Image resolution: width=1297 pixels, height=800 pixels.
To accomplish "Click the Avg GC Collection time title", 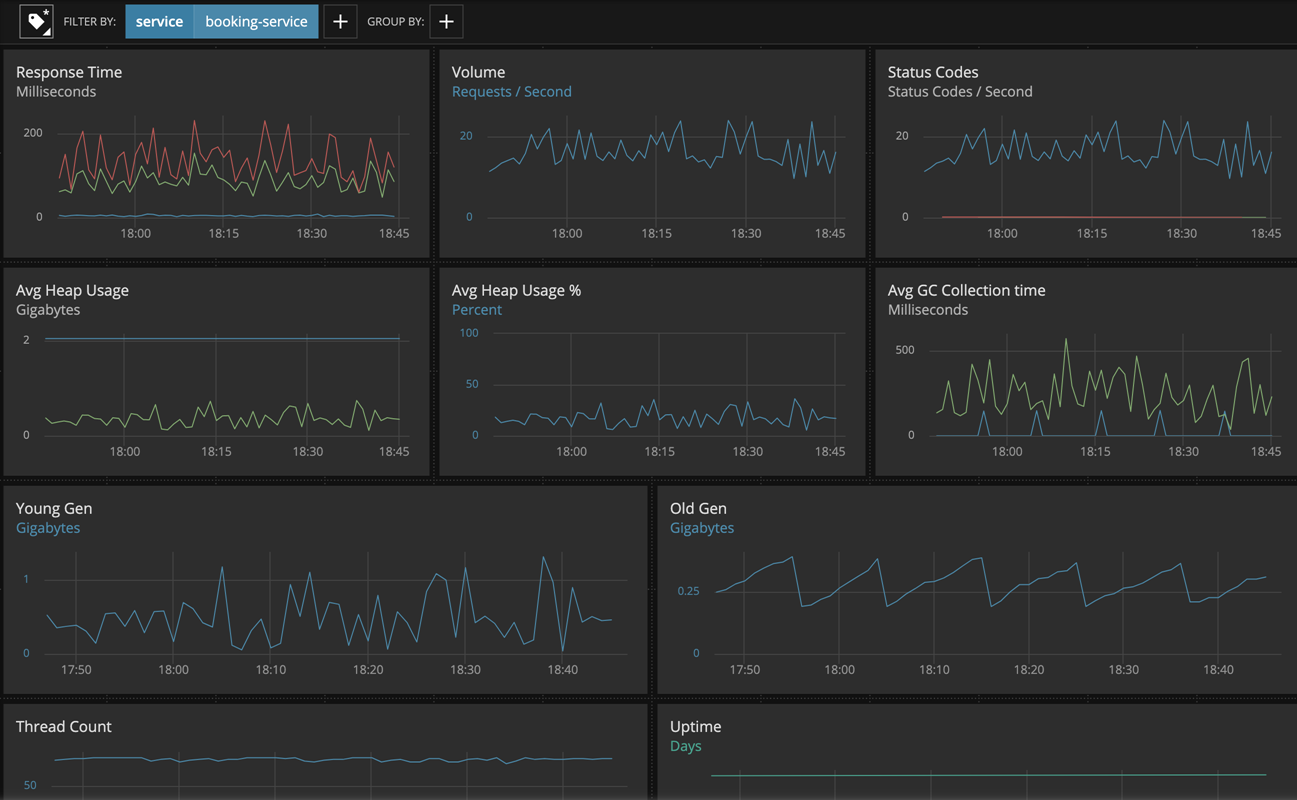I will click(966, 290).
